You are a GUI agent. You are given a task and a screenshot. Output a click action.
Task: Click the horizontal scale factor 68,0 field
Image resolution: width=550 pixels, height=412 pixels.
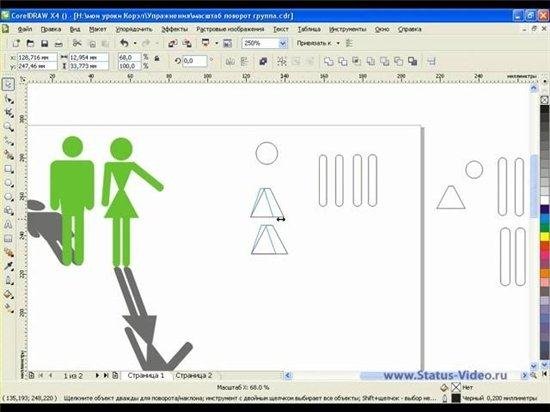tap(129, 57)
